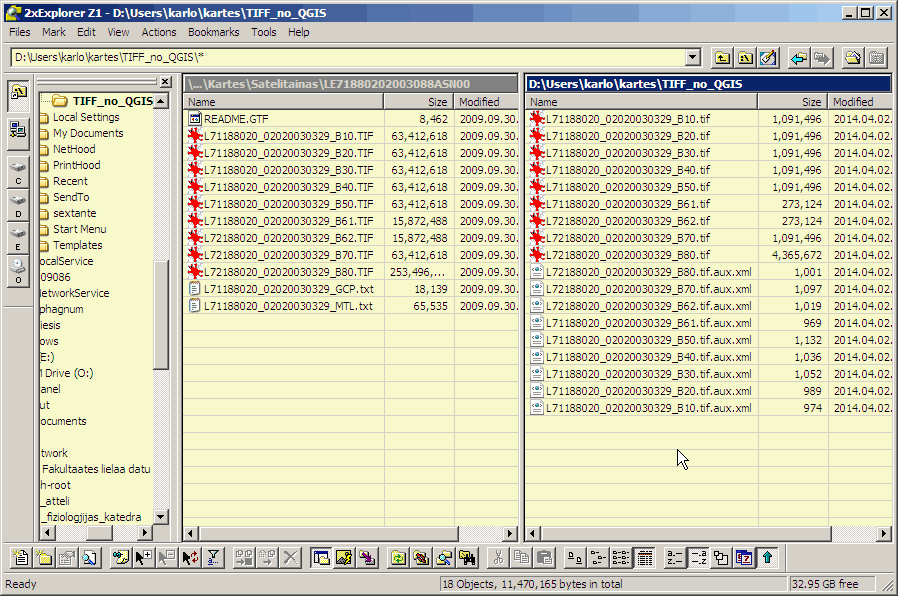Viewport: 898px width, 596px height.
Task: Toggle the large icons view button
Action: (574, 558)
